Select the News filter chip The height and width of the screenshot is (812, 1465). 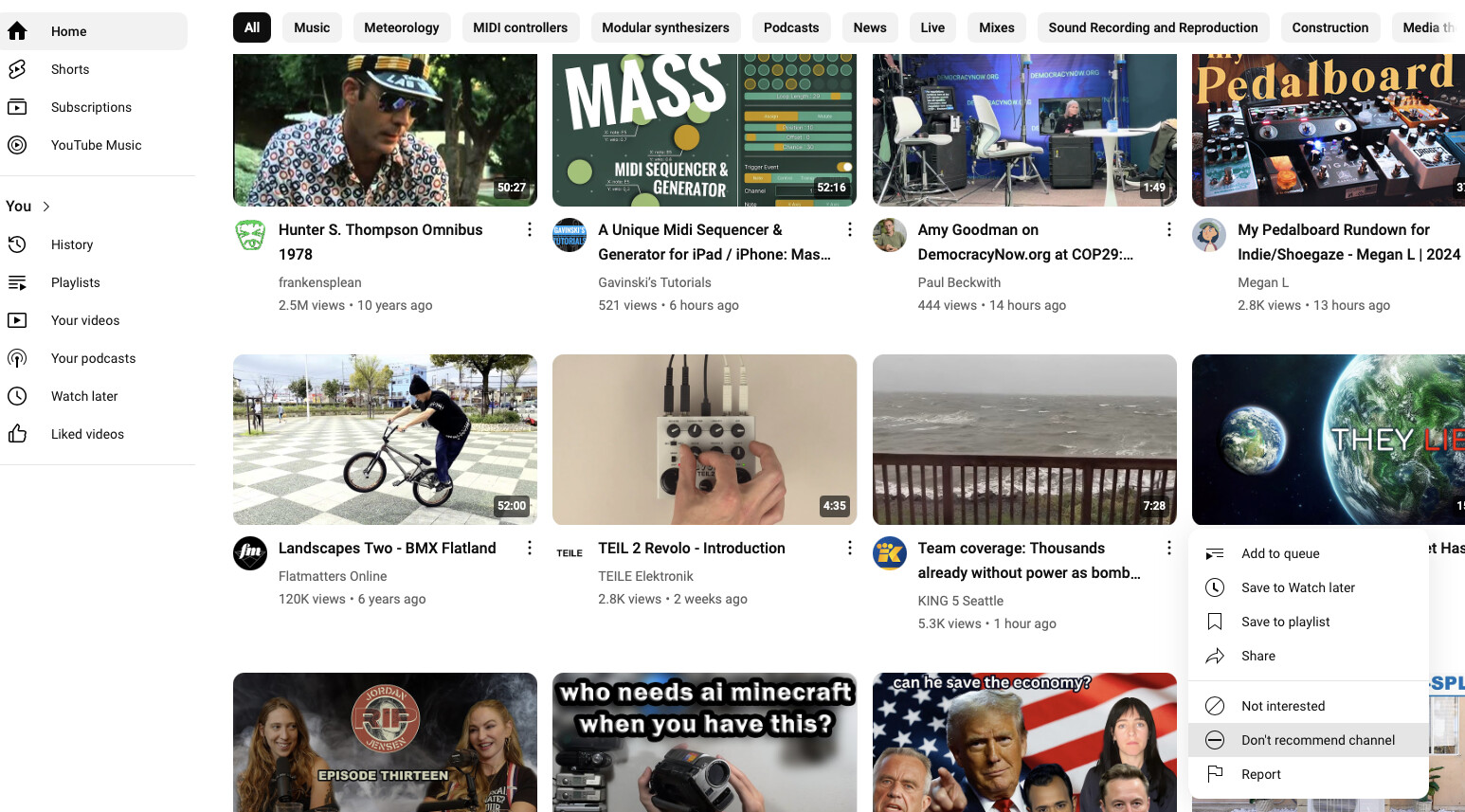870,27
